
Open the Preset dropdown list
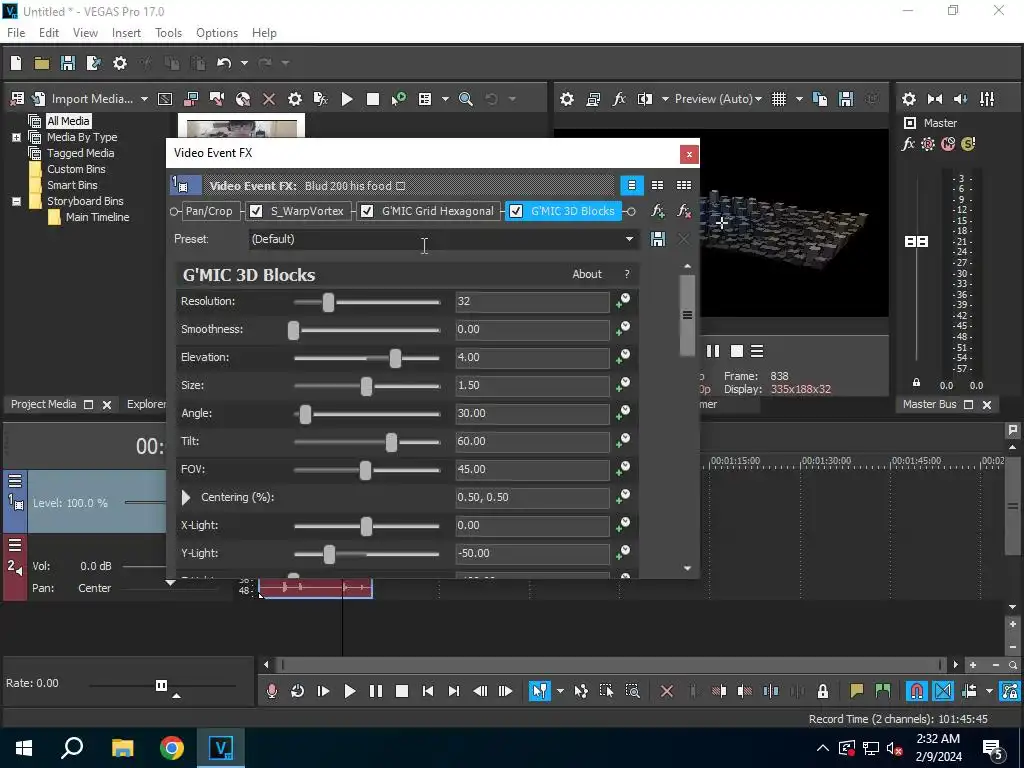(629, 239)
